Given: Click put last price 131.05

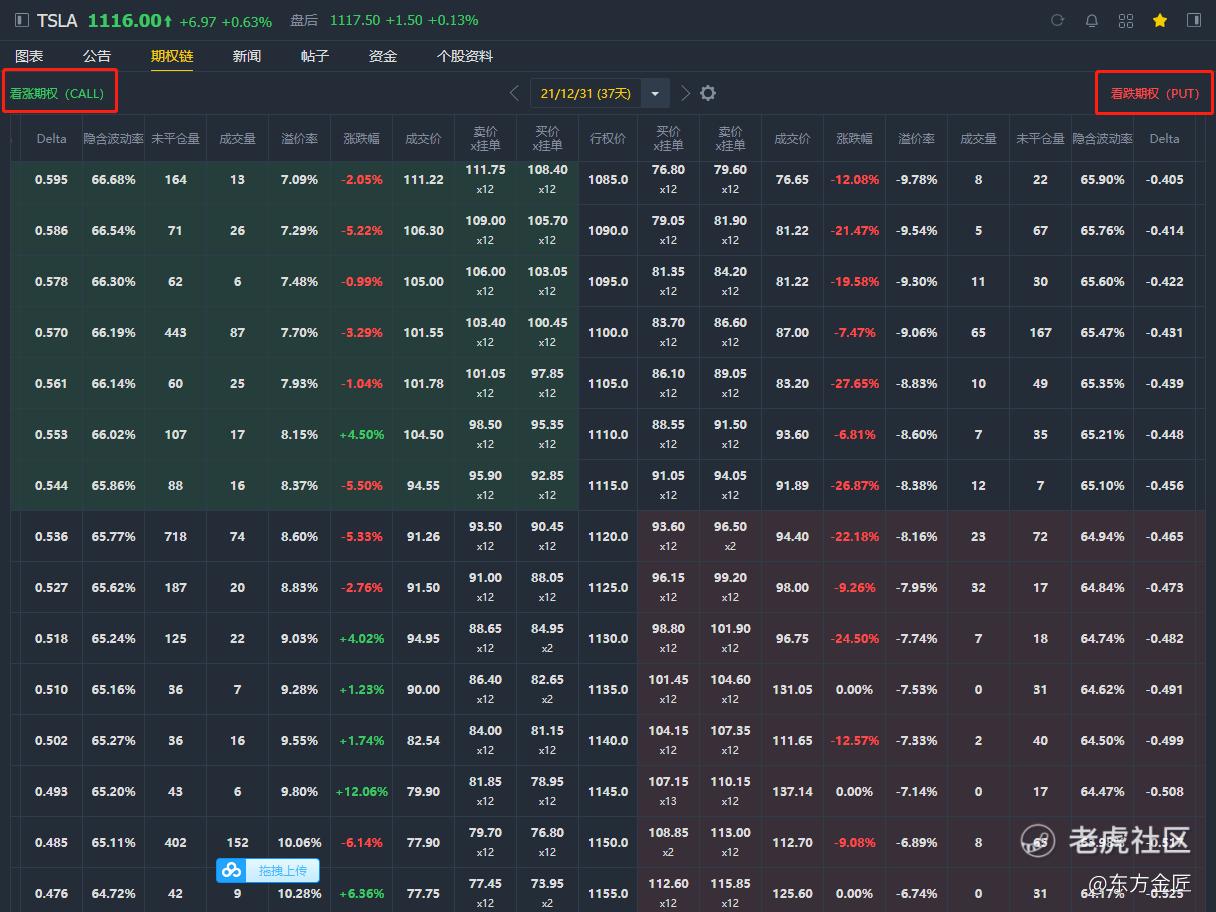Looking at the screenshot, I should [x=792, y=690].
